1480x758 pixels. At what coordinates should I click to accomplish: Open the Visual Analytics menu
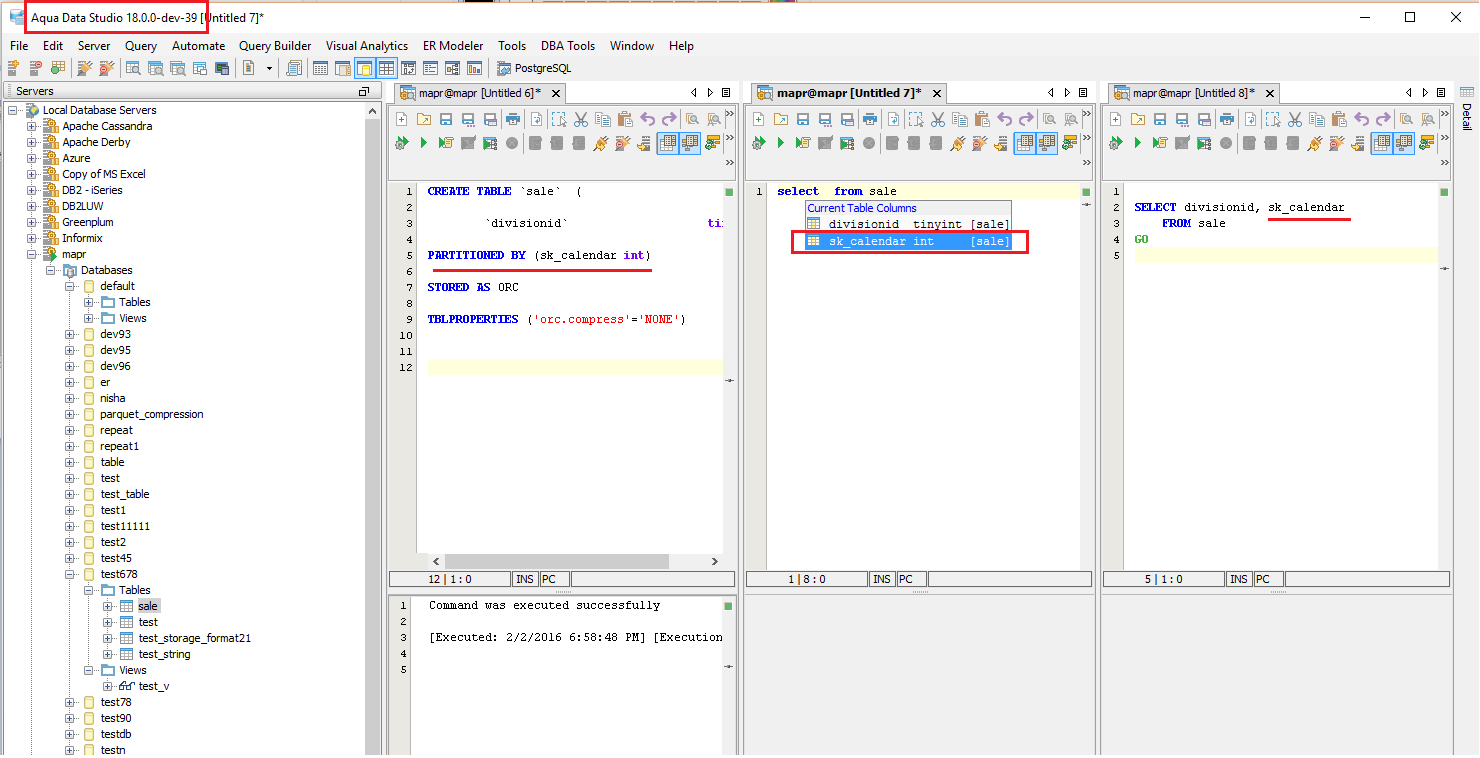click(x=367, y=46)
